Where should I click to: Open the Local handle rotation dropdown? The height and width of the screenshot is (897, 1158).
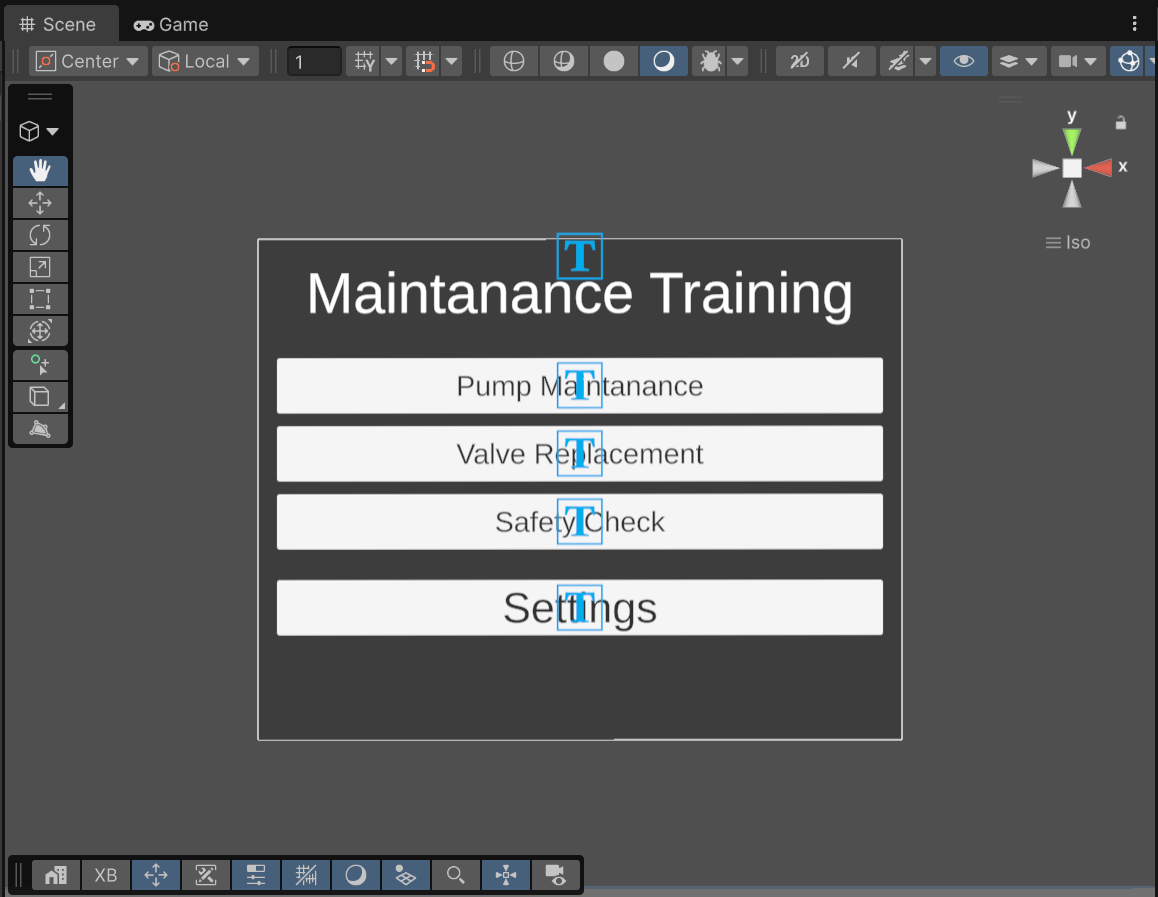[x=205, y=61]
